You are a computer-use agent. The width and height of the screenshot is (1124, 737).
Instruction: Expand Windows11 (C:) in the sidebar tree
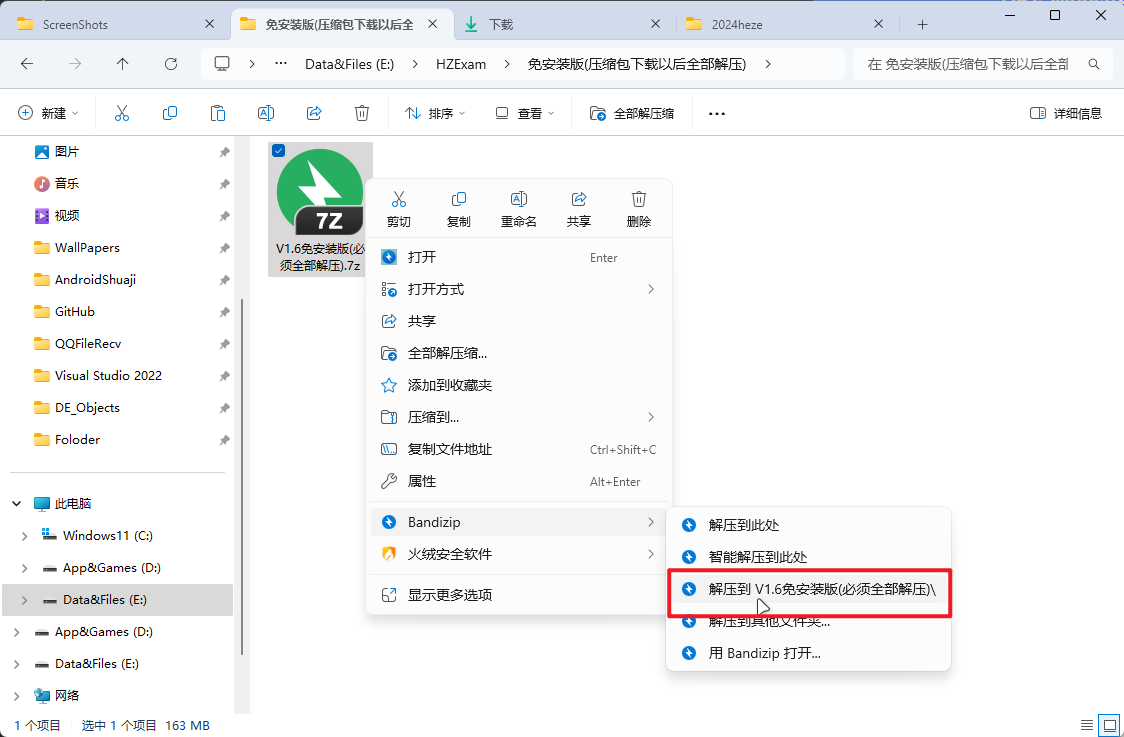pos(22,535)
